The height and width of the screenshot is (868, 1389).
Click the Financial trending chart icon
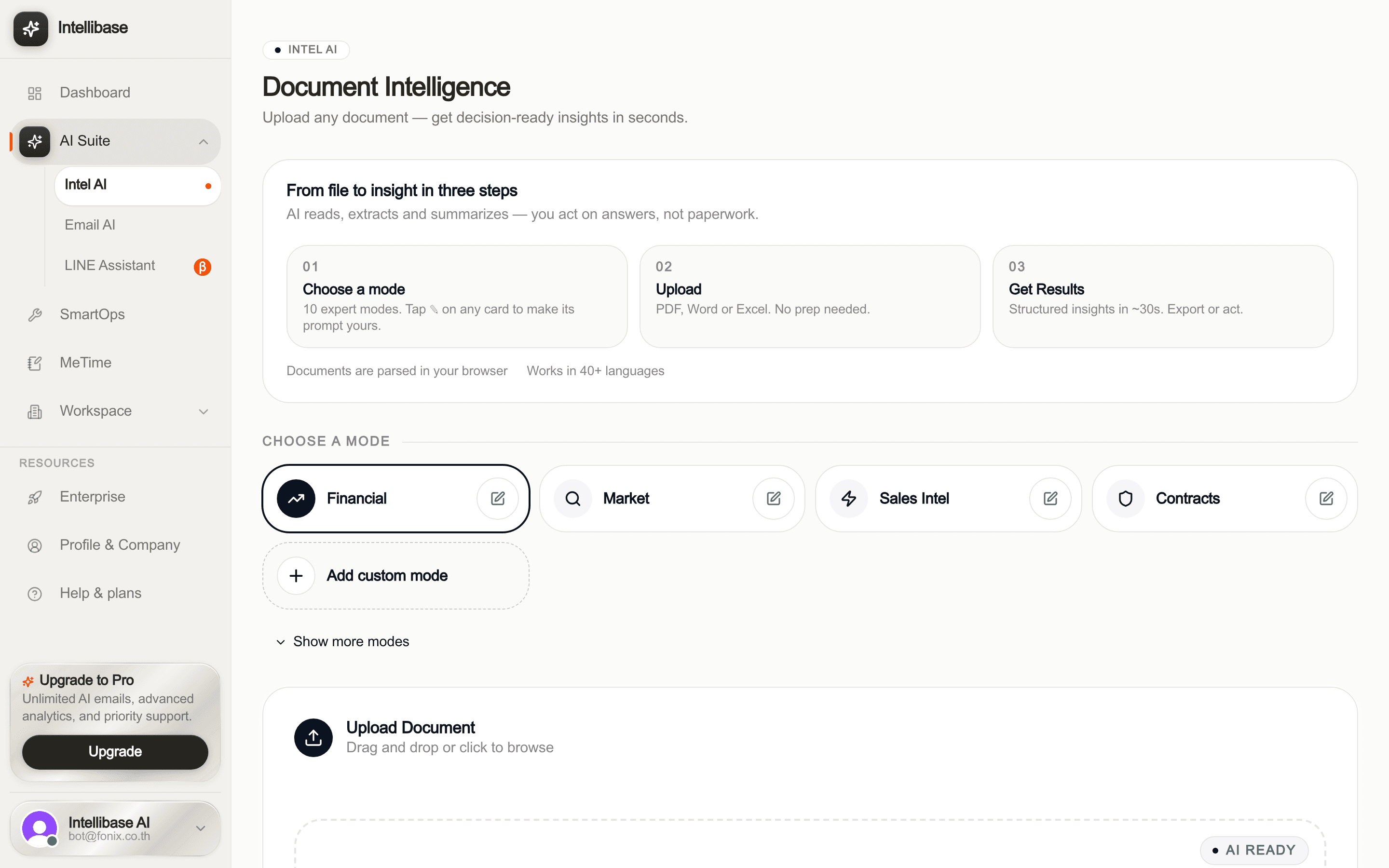(296, 498)
